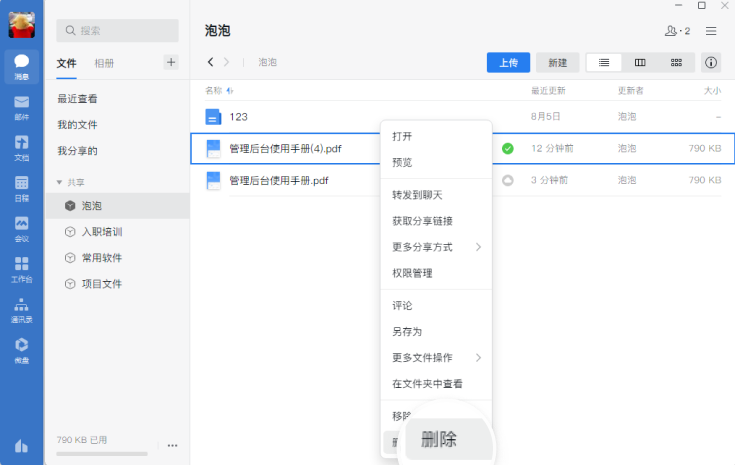Click the 搜索 search field

[117, 30]
